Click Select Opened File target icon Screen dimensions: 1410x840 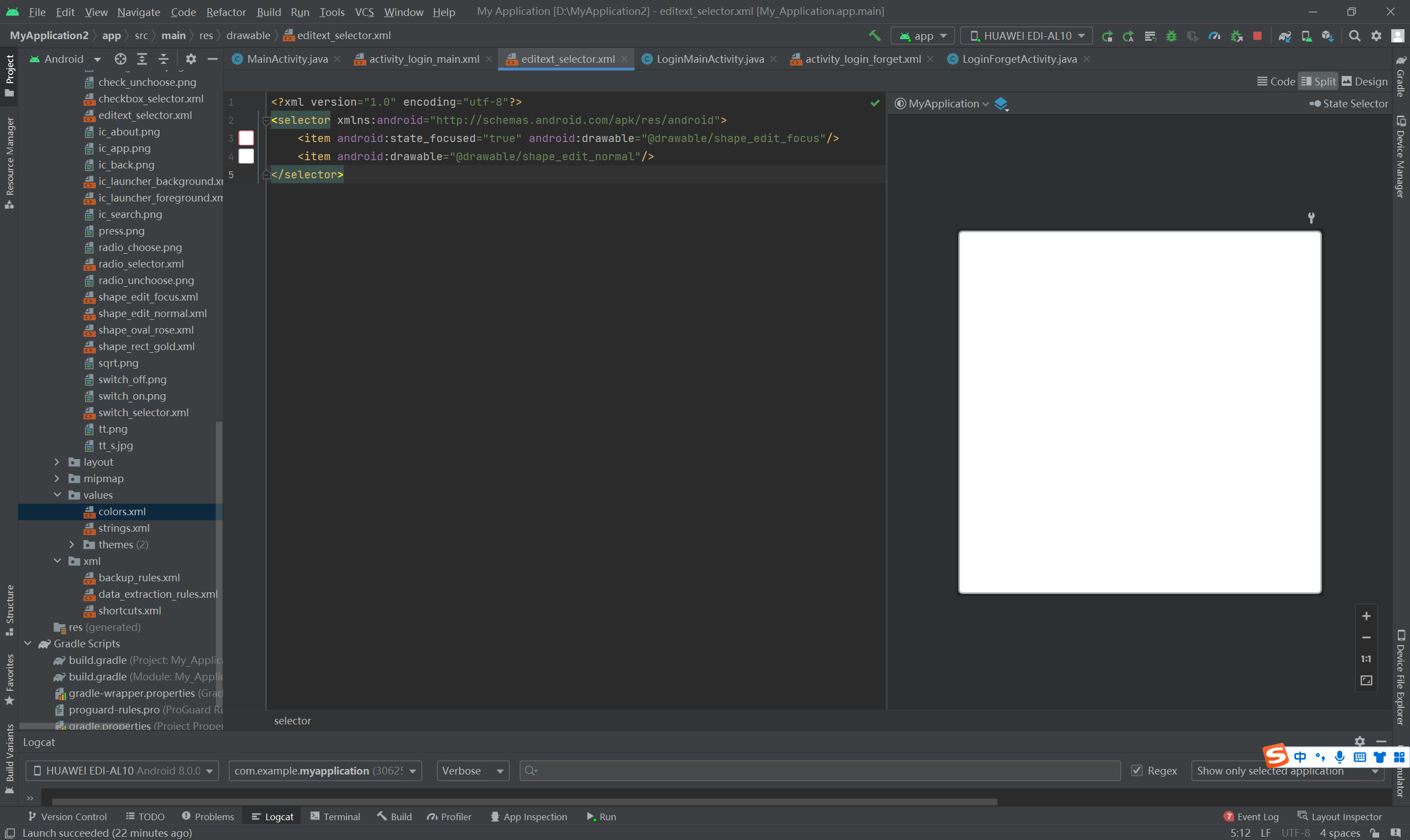[x=120, y=59]
